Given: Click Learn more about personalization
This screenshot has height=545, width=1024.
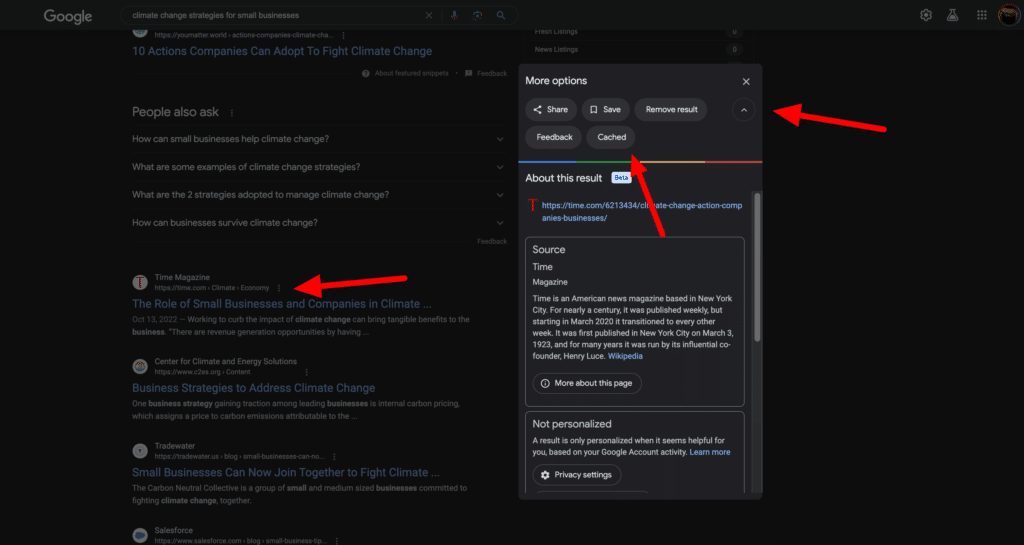Looking at the screenshot, I should (x=710, y=452).
